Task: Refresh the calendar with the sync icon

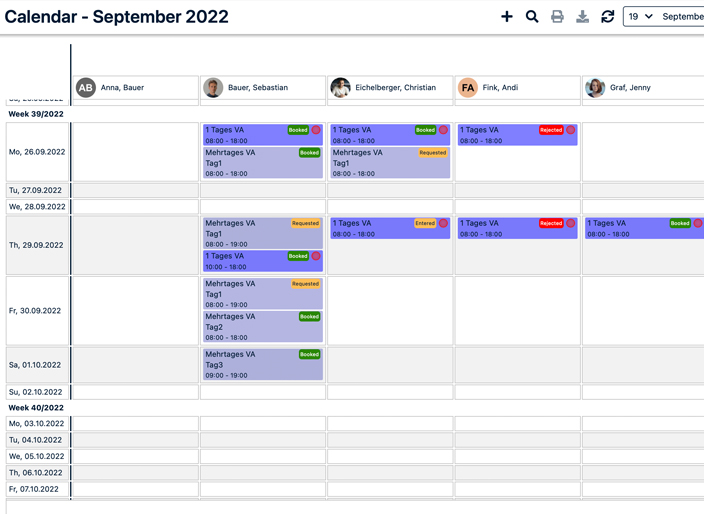Action: coord(607,17)
